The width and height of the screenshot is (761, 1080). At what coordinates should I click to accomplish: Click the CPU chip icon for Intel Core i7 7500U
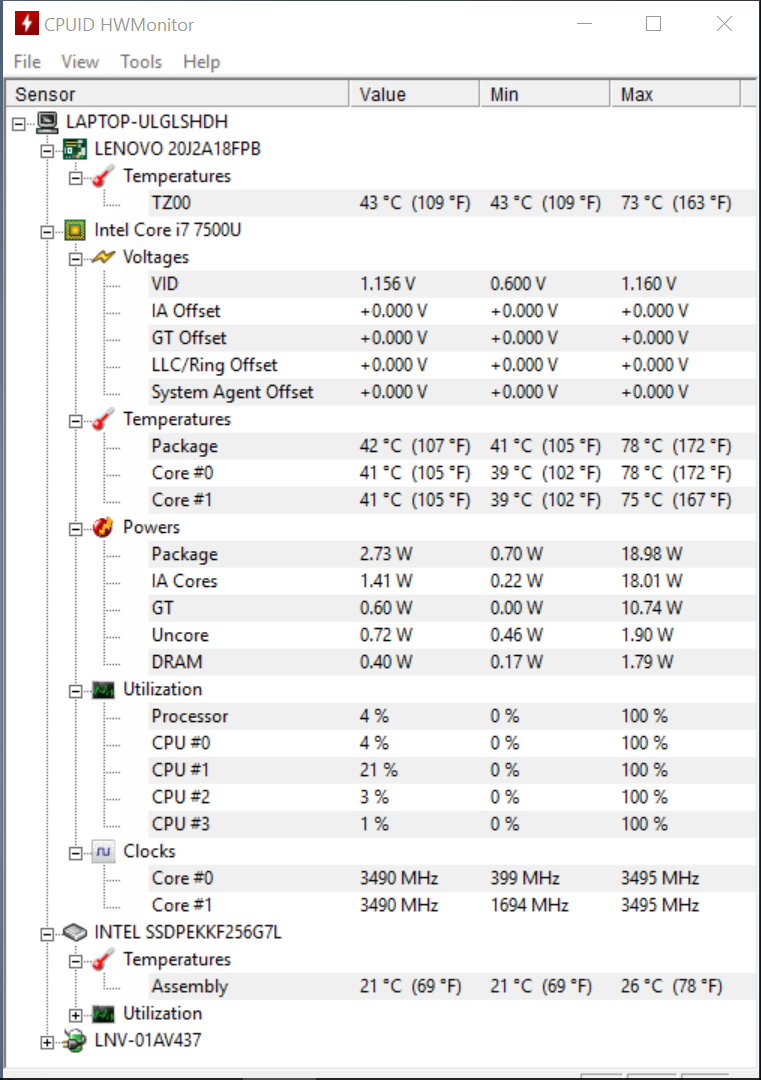74,230
